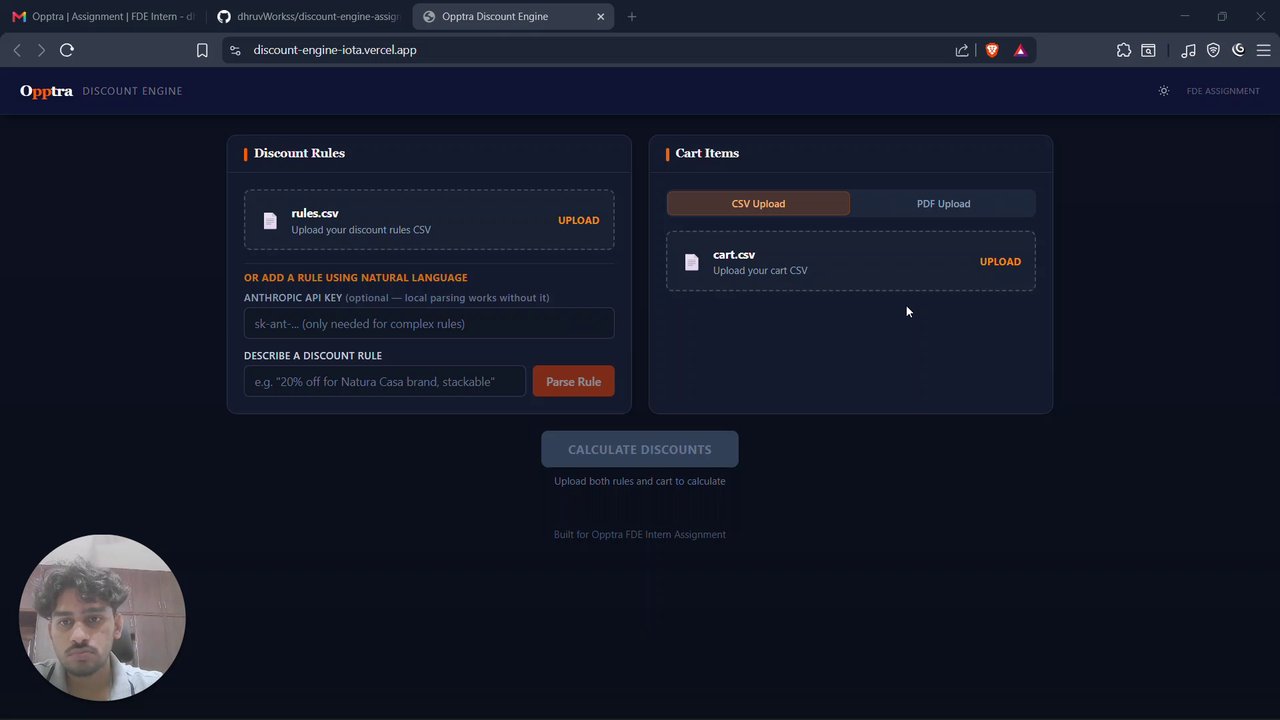
Task: Select the CSV Upload tab
Action: click(758, 204)
